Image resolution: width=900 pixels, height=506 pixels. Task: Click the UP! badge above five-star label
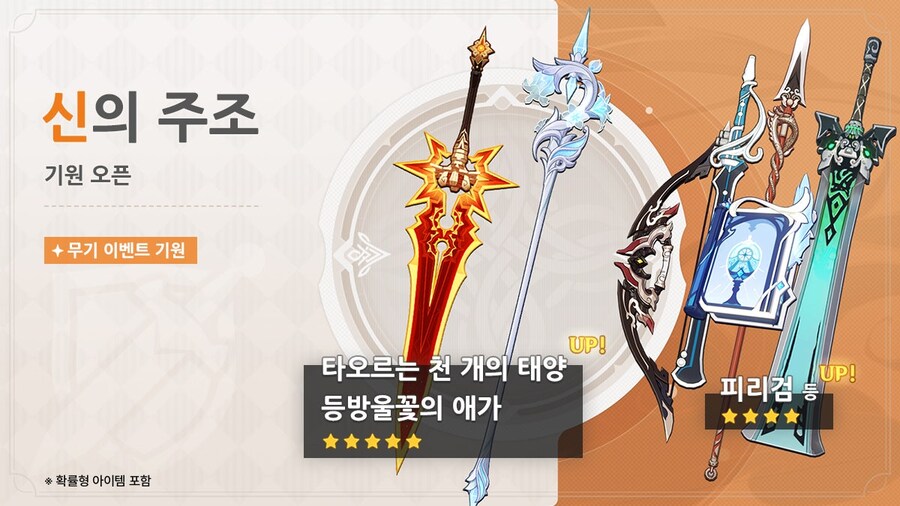587,345
